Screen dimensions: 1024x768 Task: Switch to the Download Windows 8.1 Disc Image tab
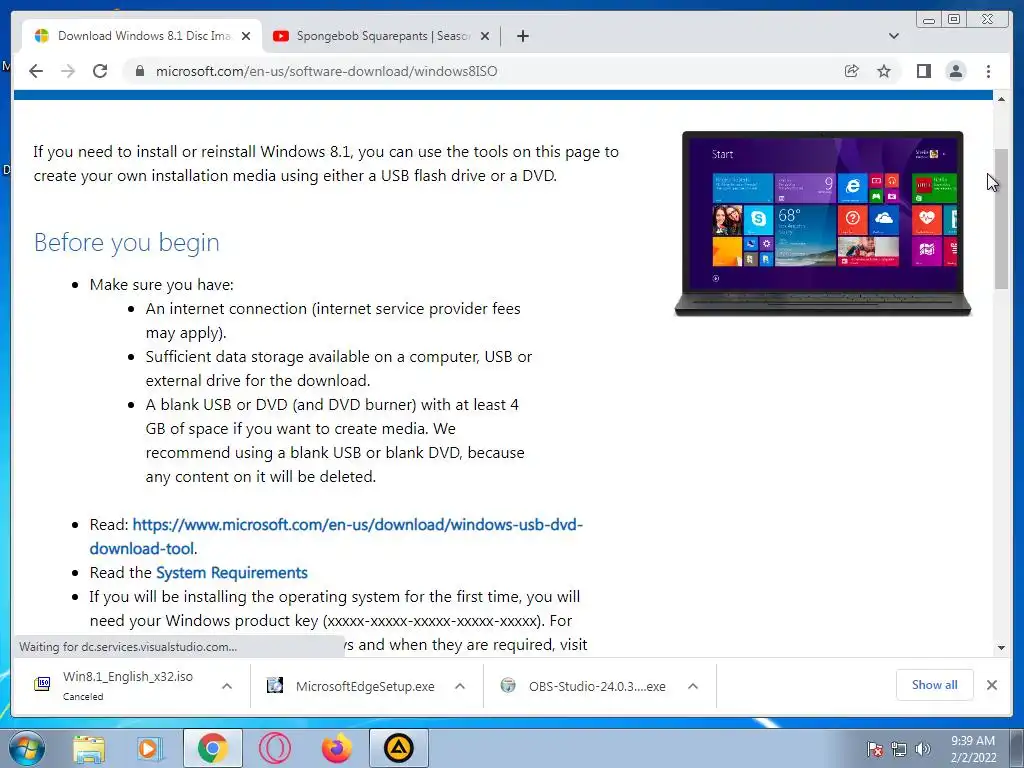(x=144, y=36)
